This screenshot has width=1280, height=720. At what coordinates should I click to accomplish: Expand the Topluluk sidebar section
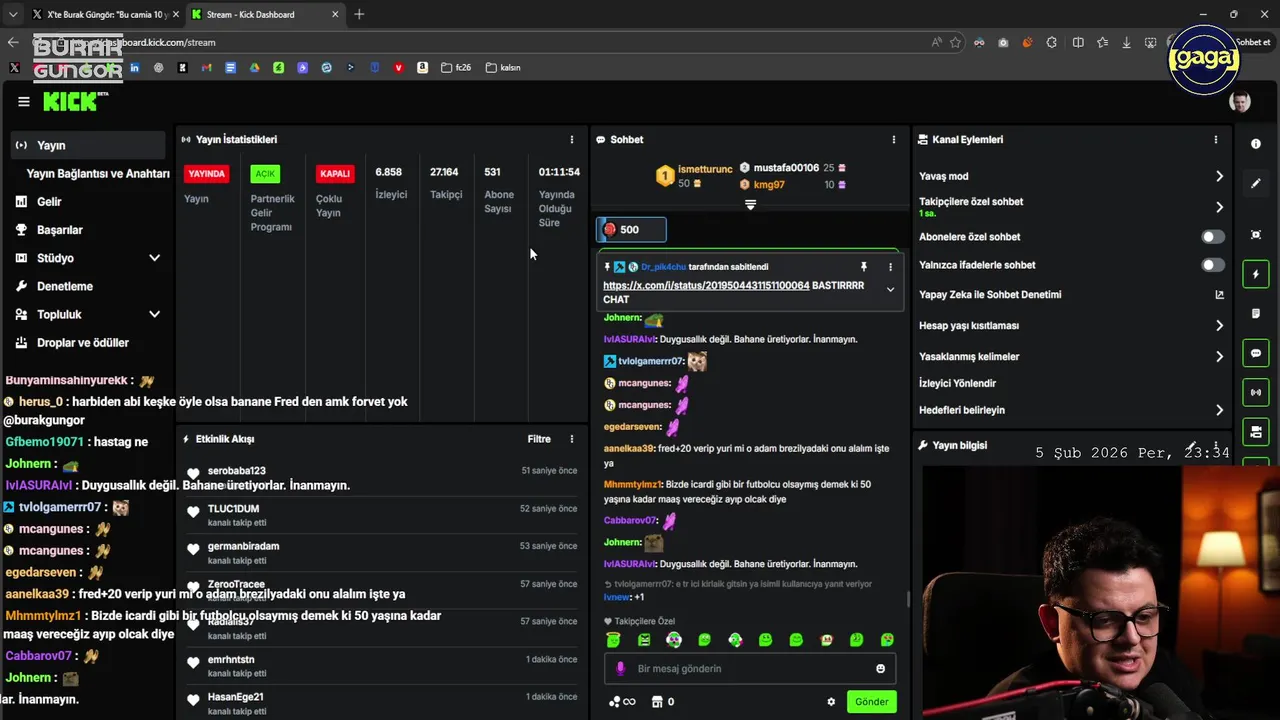tap(154, 314)
